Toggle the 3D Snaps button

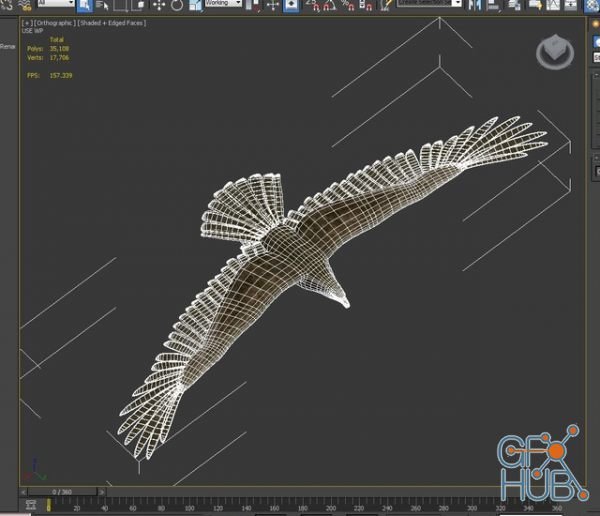point(313,5)
